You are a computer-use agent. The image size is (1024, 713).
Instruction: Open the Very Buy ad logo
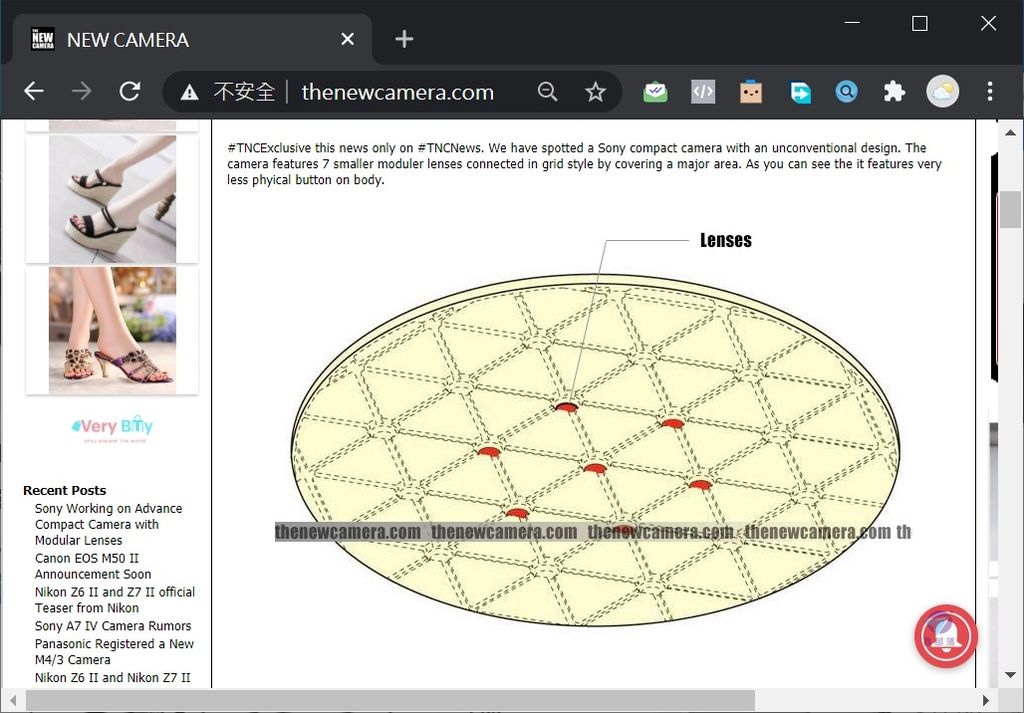tap(112, 428)
